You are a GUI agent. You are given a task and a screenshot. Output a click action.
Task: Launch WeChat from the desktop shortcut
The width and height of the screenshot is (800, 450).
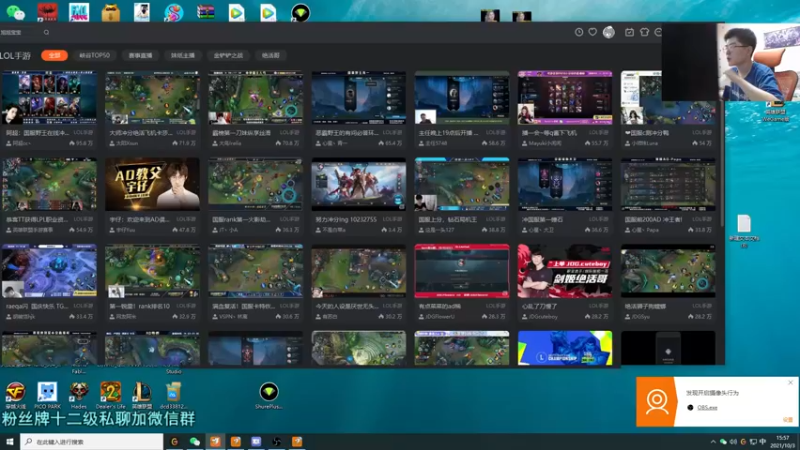pos(15,13)
